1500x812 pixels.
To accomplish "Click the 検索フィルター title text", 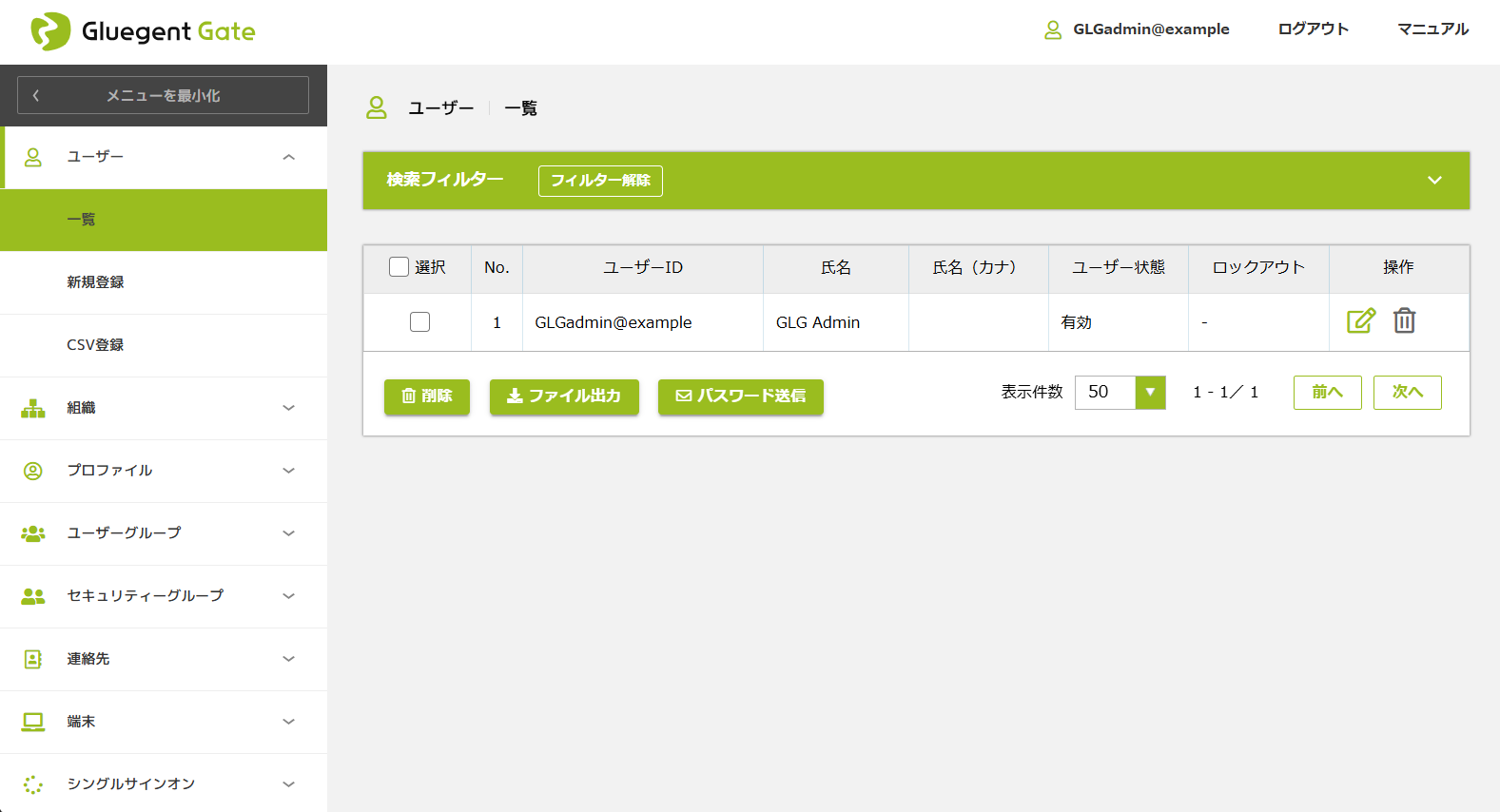I will (445, 180).
